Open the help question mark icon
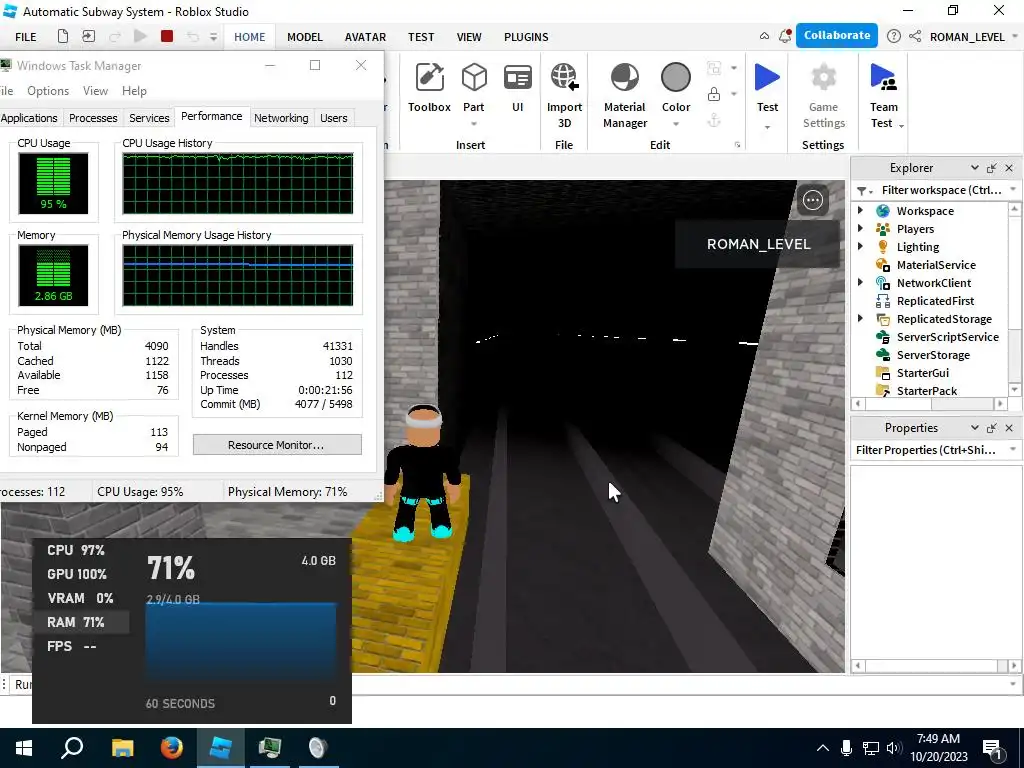 894,37
